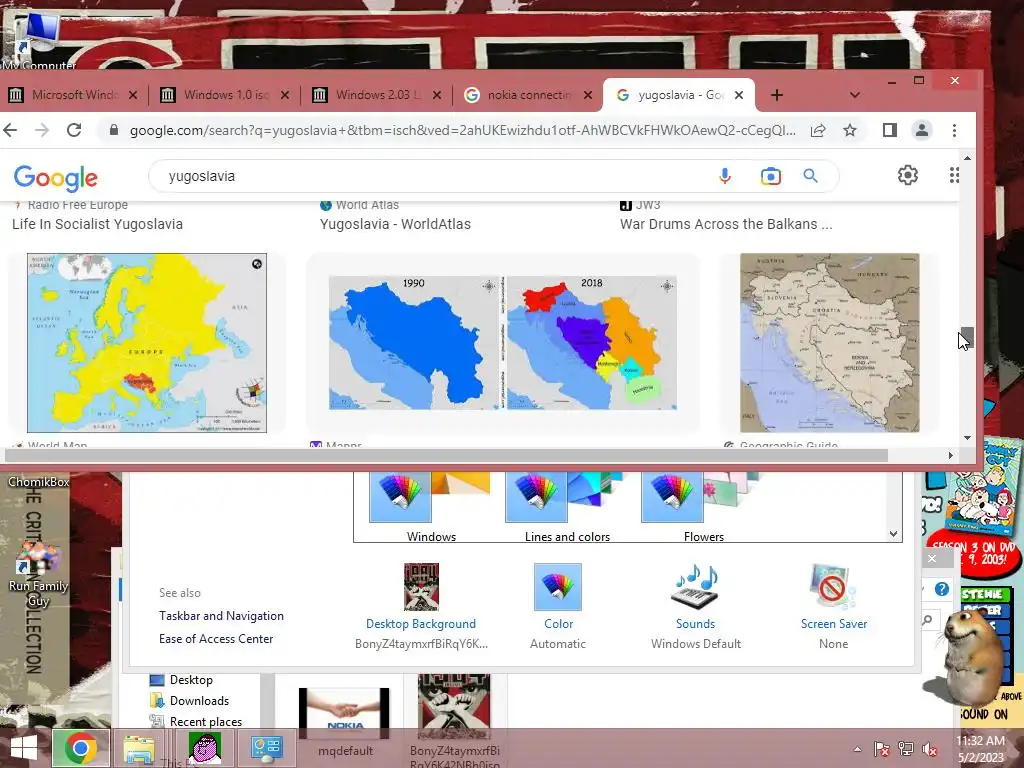Viewport: 1024px width, 768px height.
Task: Select the Flowers theme
Action: coord(703,507)
